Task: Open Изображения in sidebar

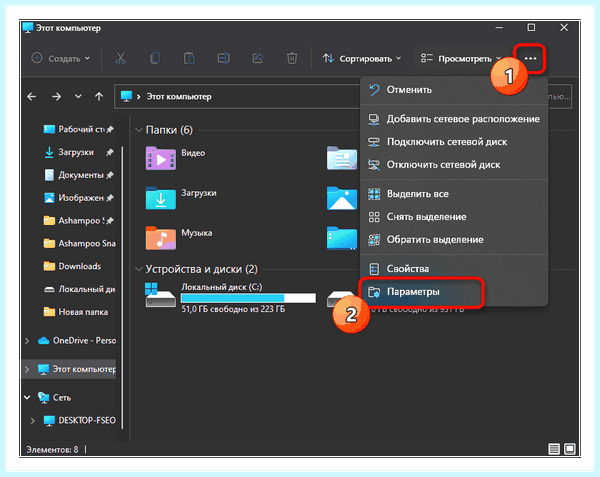Action: (78, 198)
